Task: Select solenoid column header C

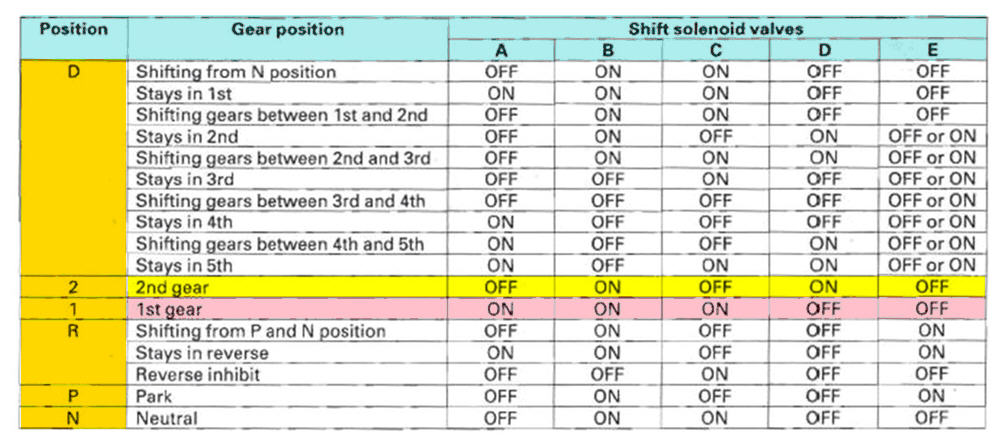Action: 715,51
